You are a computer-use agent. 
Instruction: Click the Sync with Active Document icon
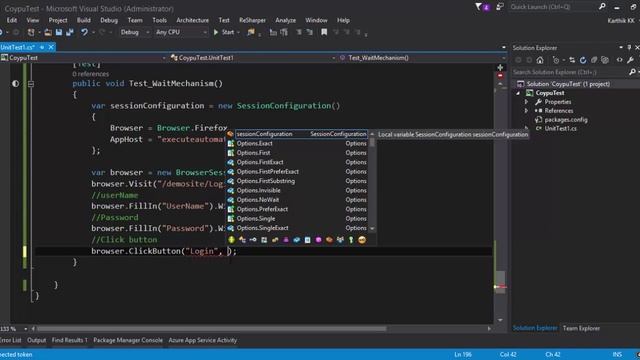pos(572,60)
